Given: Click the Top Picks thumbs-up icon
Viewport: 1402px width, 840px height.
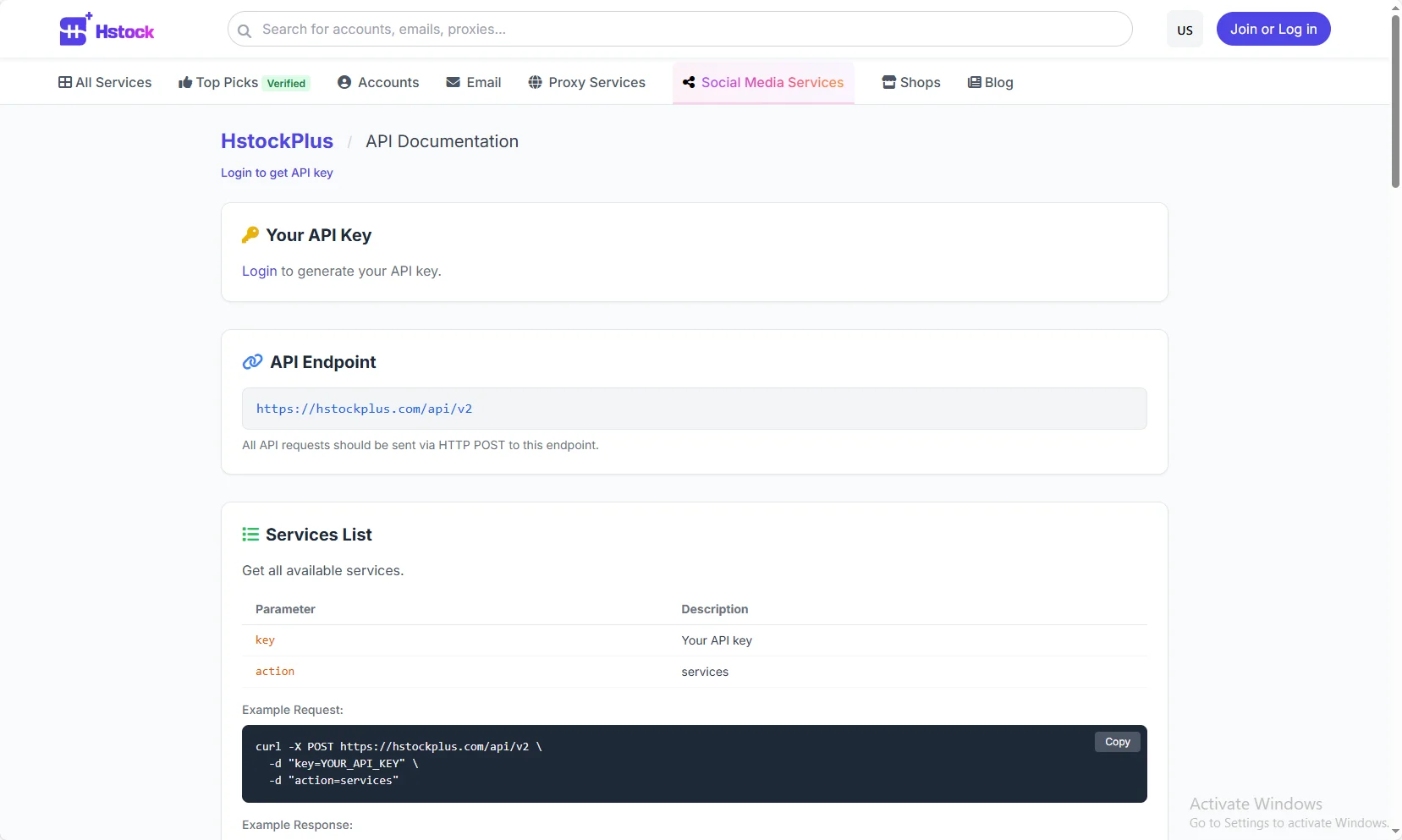Looking at the screenshot, I should coord(185,82).
